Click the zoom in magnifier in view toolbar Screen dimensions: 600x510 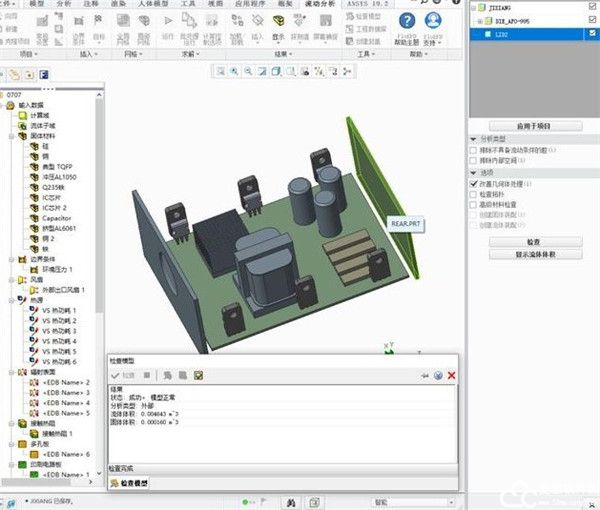pyautogui.click(x=234, y=72)
